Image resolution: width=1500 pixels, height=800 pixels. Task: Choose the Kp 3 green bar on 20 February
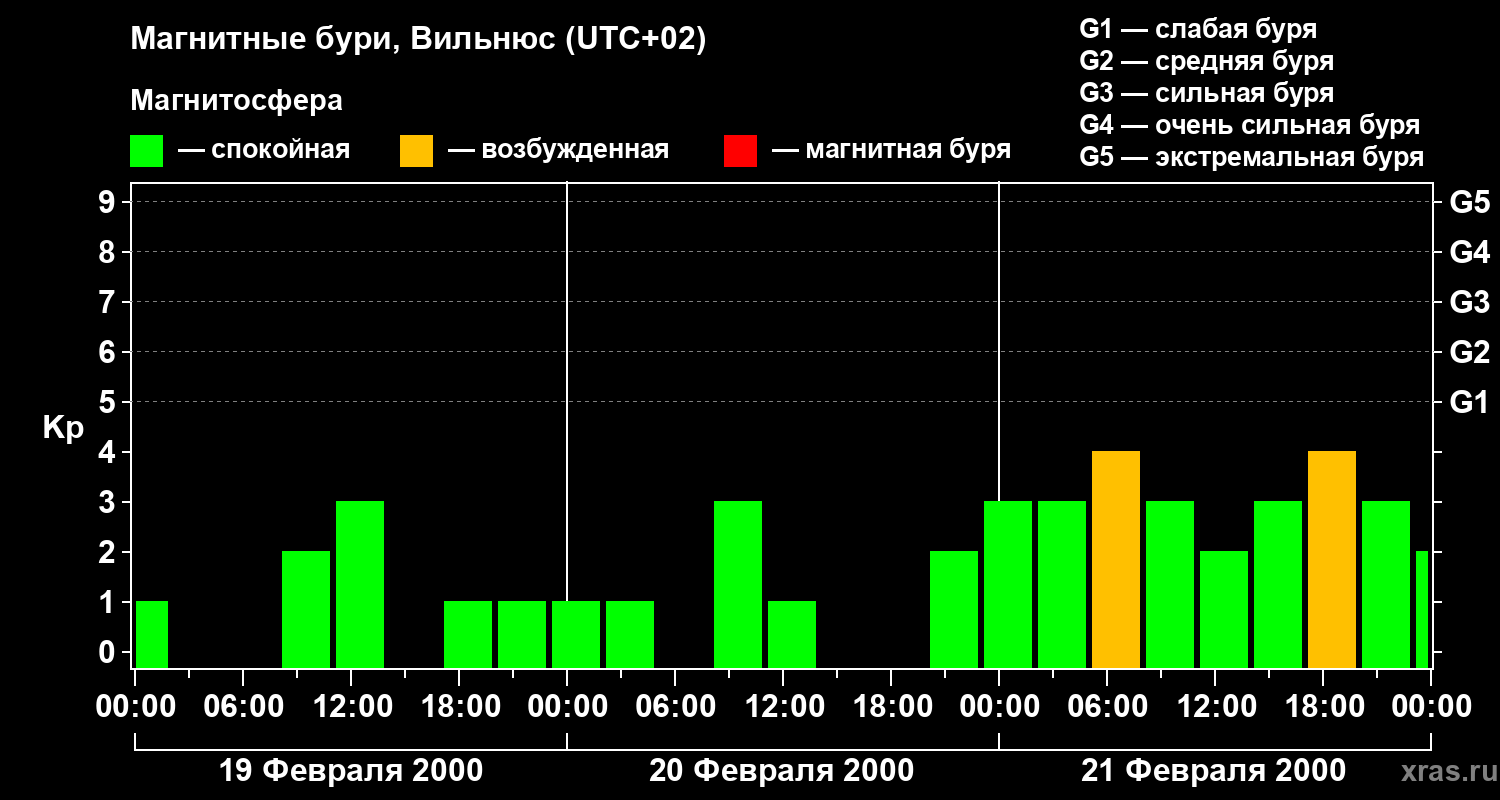coord(738,585)
